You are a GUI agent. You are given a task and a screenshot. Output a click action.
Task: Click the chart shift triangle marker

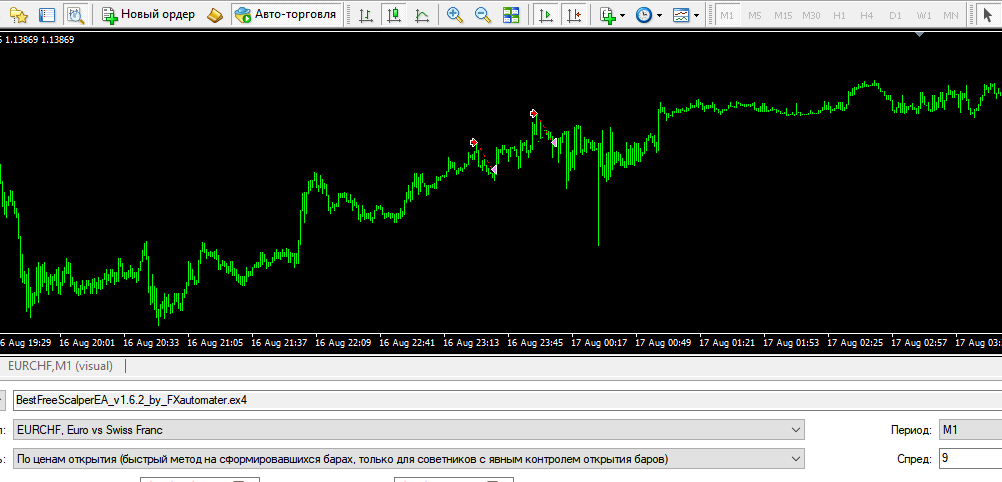pos(920,35)
